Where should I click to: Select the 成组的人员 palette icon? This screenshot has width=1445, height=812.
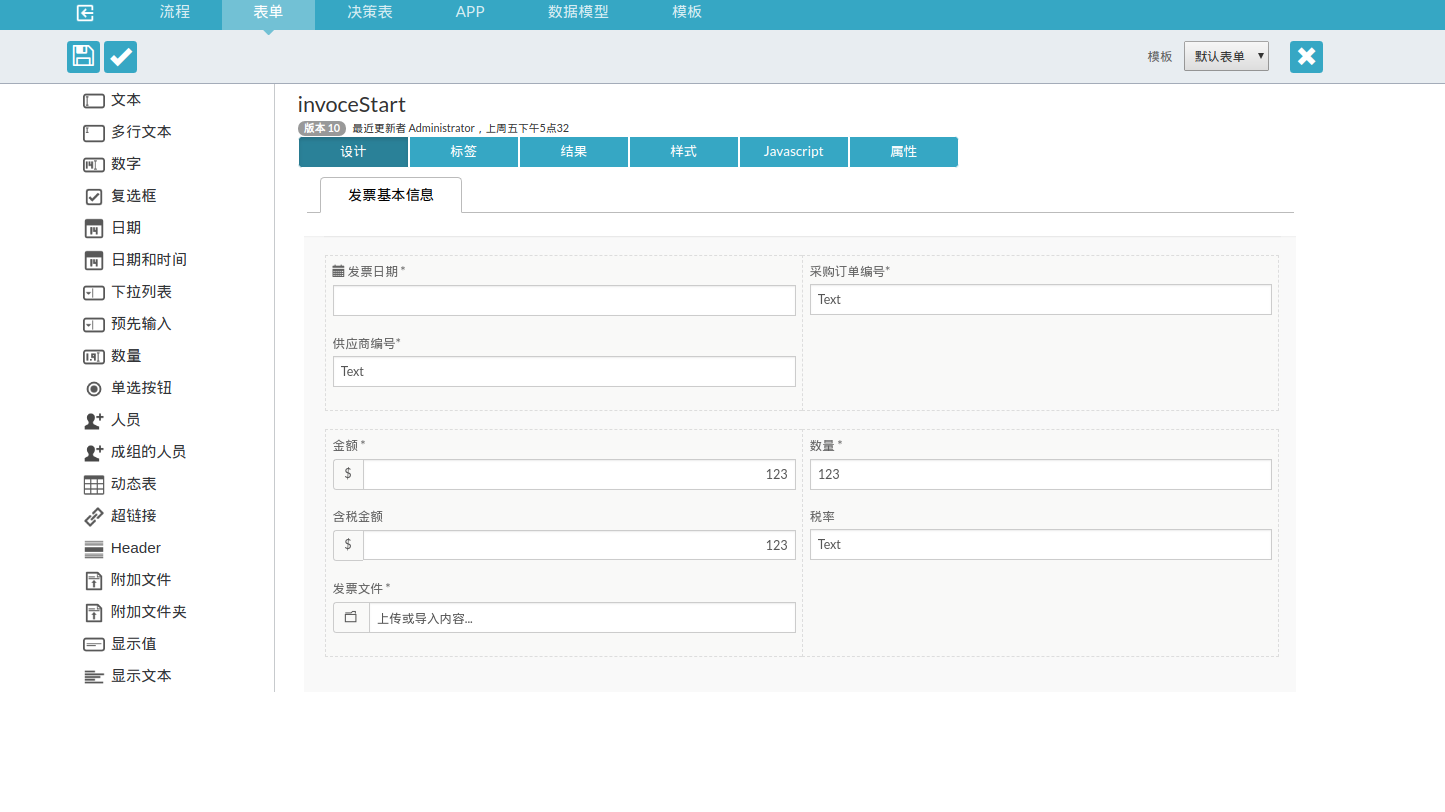pyautogui.click(x=94, y=453)
